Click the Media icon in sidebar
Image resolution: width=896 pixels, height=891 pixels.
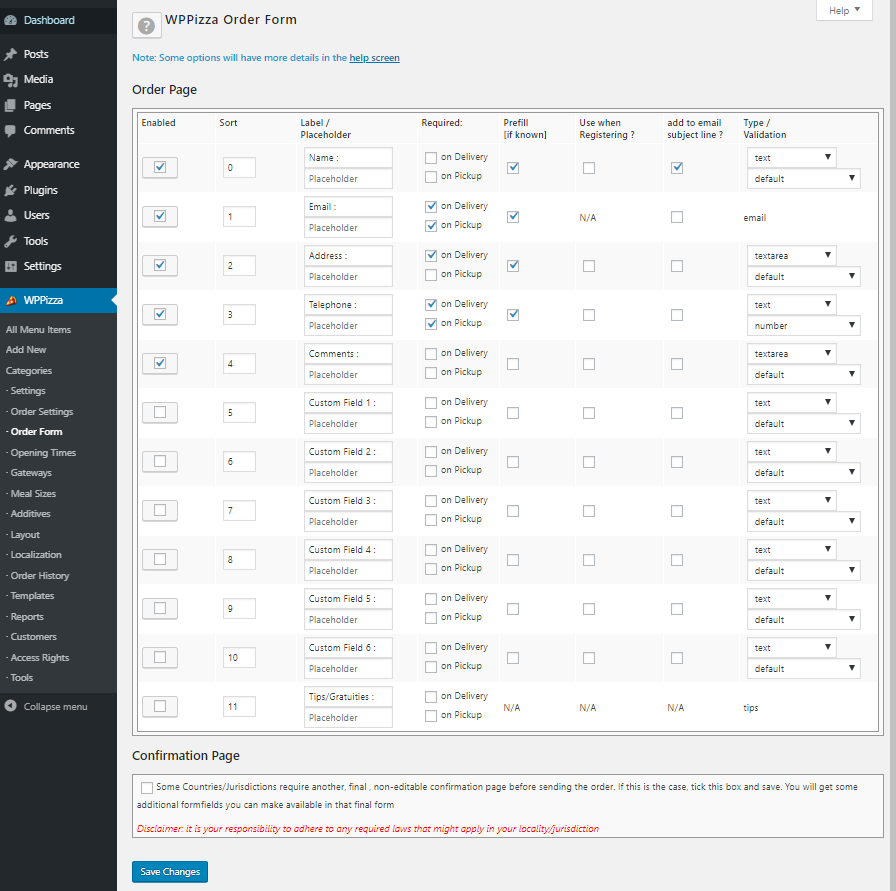click(11, 80)
